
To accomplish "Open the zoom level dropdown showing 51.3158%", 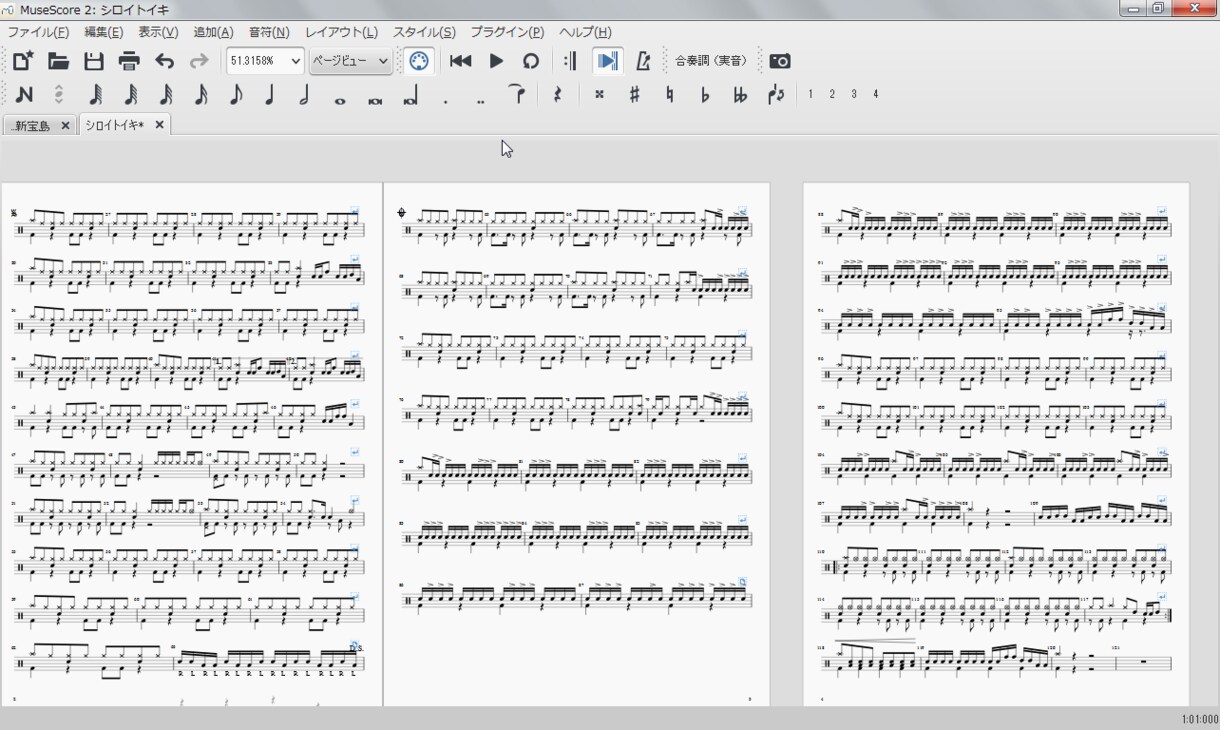I will 265,61.
